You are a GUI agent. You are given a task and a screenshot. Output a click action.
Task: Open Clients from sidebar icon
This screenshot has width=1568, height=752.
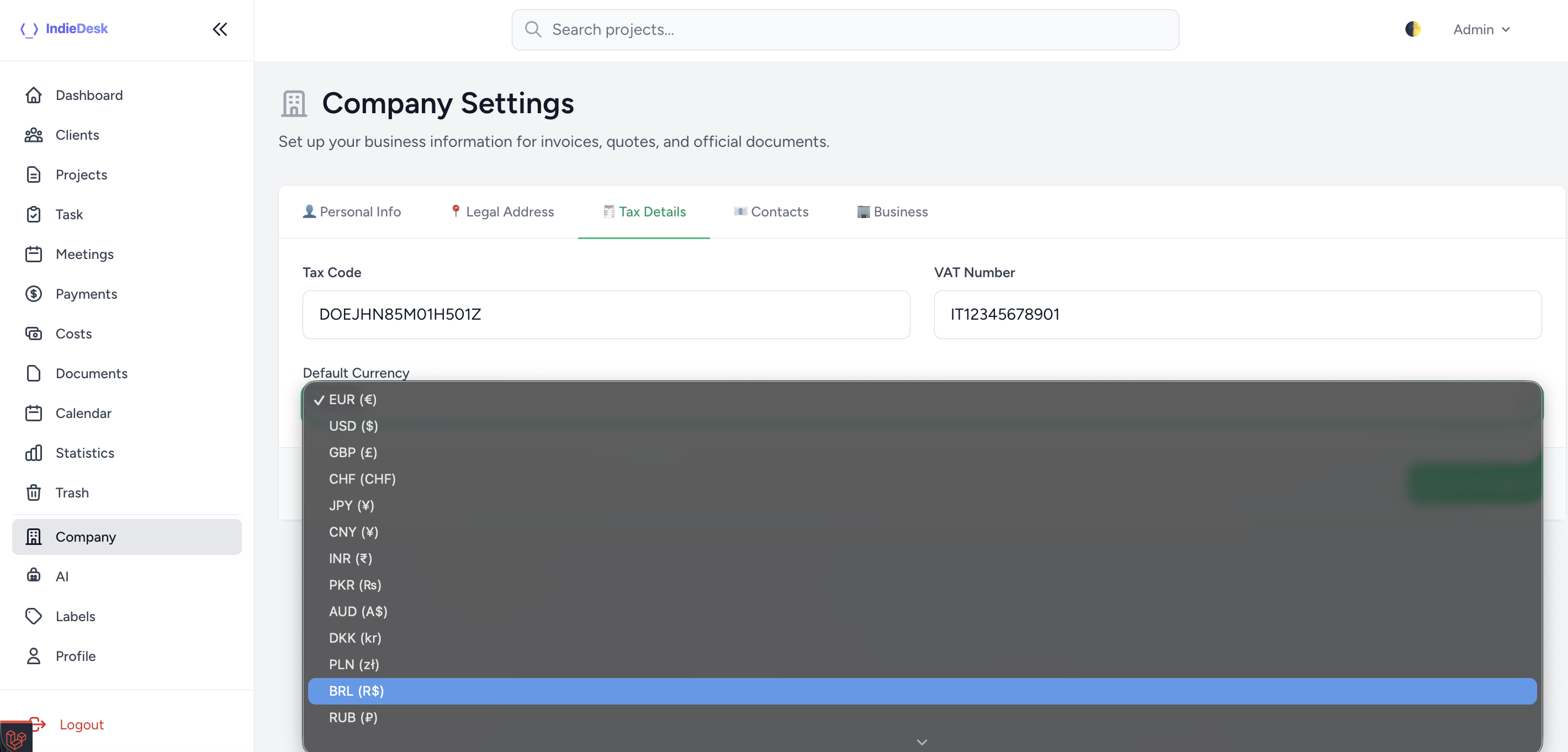click(x=34, y=135)
